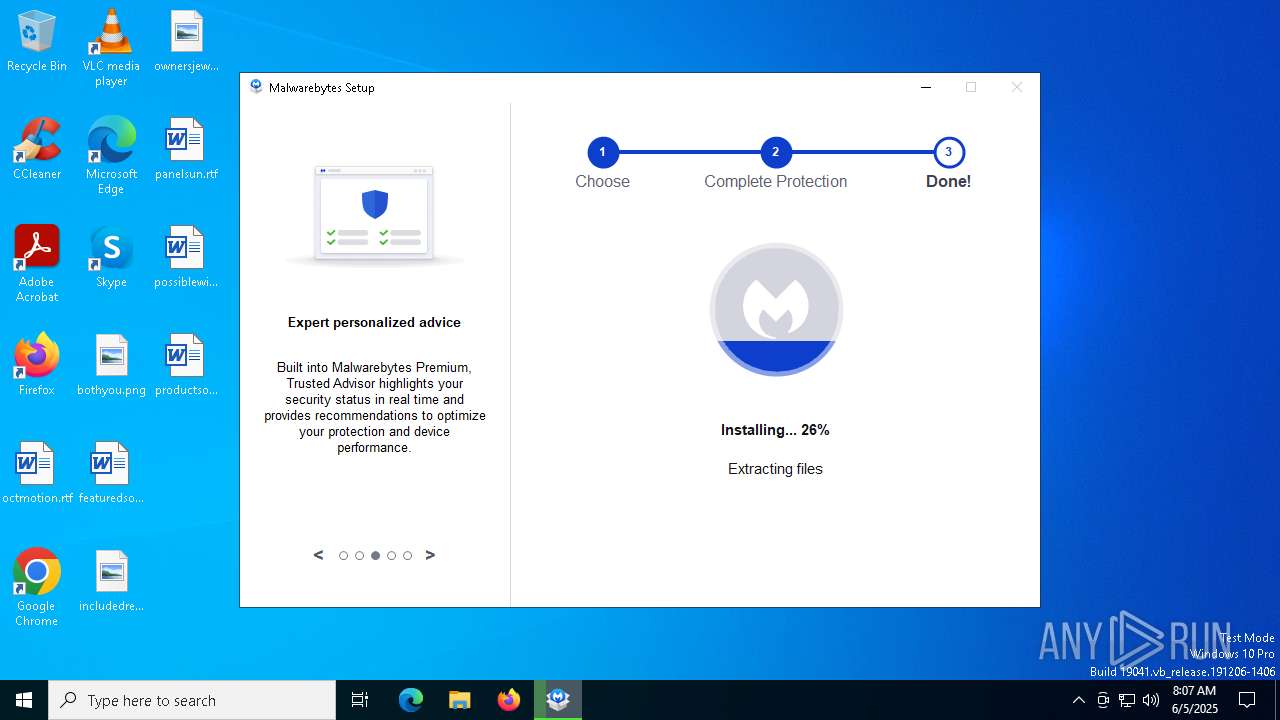
Task: Open Firefox from the taskbar
Action: [x=509, y=700]
